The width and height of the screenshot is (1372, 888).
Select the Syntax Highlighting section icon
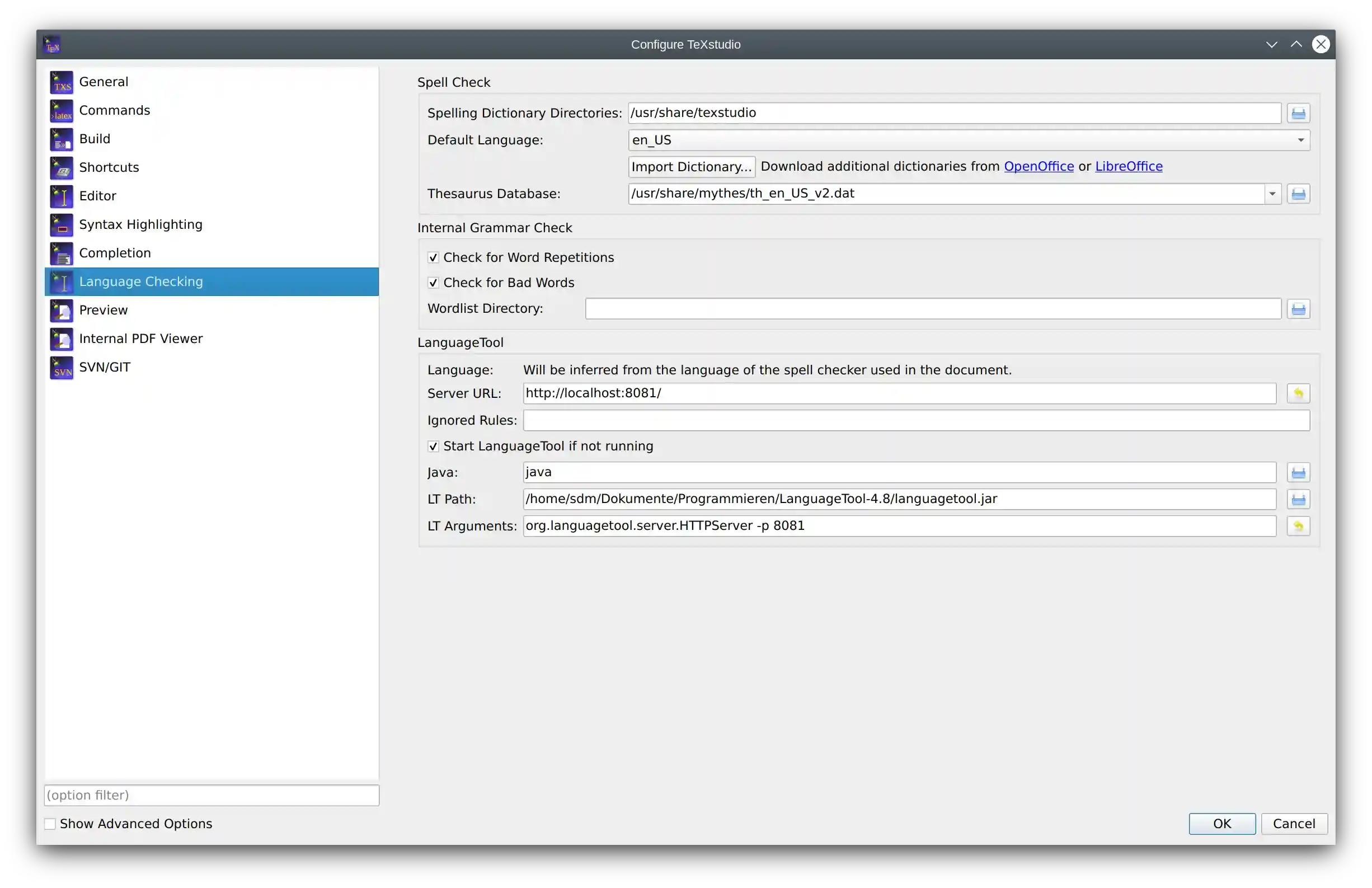pyautogui.click(x=61, y=225)
